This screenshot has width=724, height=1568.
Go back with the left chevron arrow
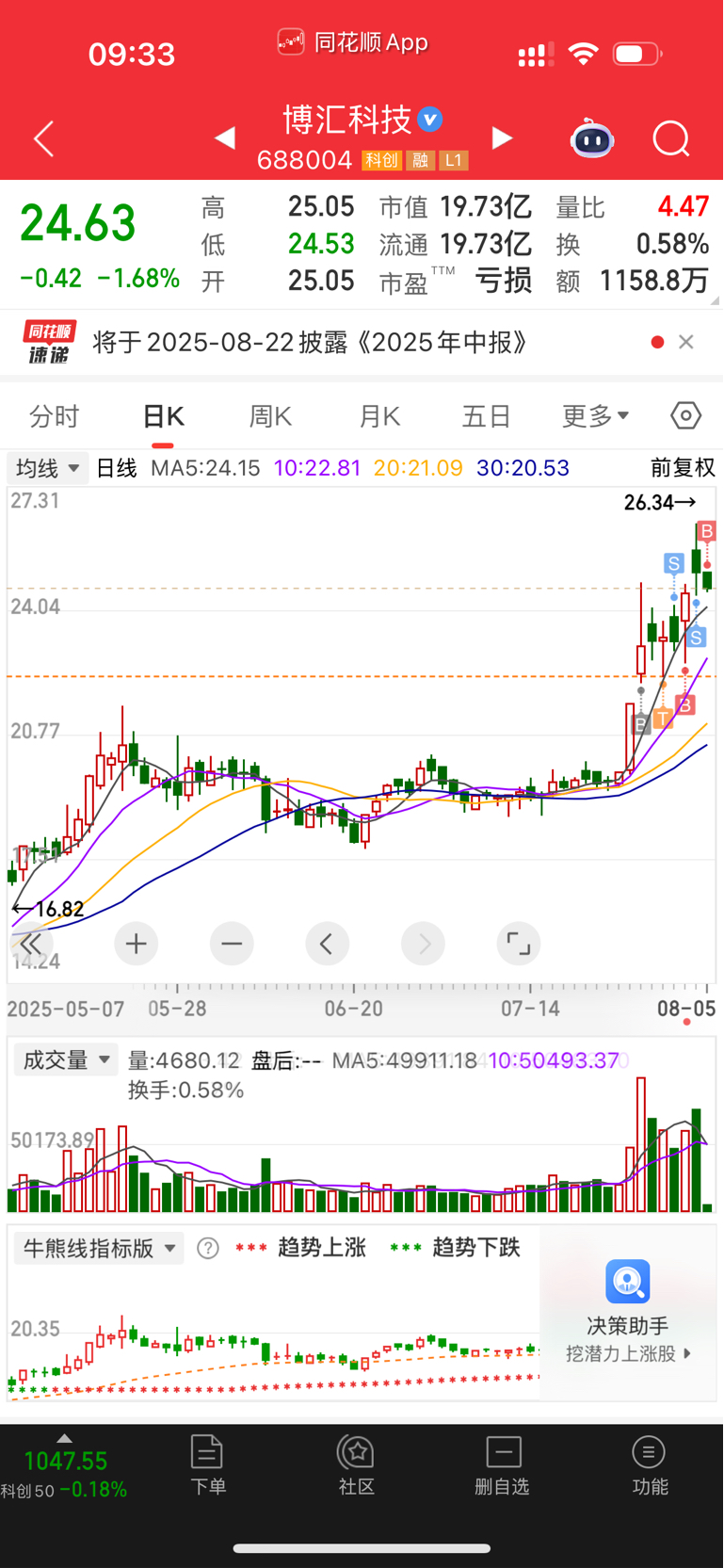point(43,139)
